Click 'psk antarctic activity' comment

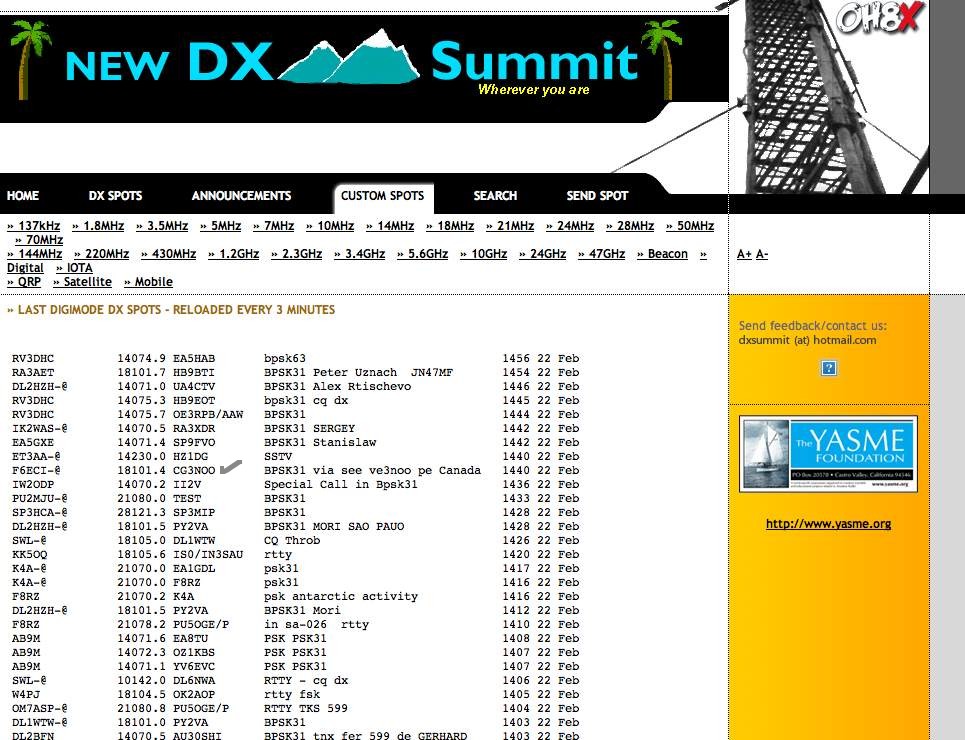click(340, 597)
